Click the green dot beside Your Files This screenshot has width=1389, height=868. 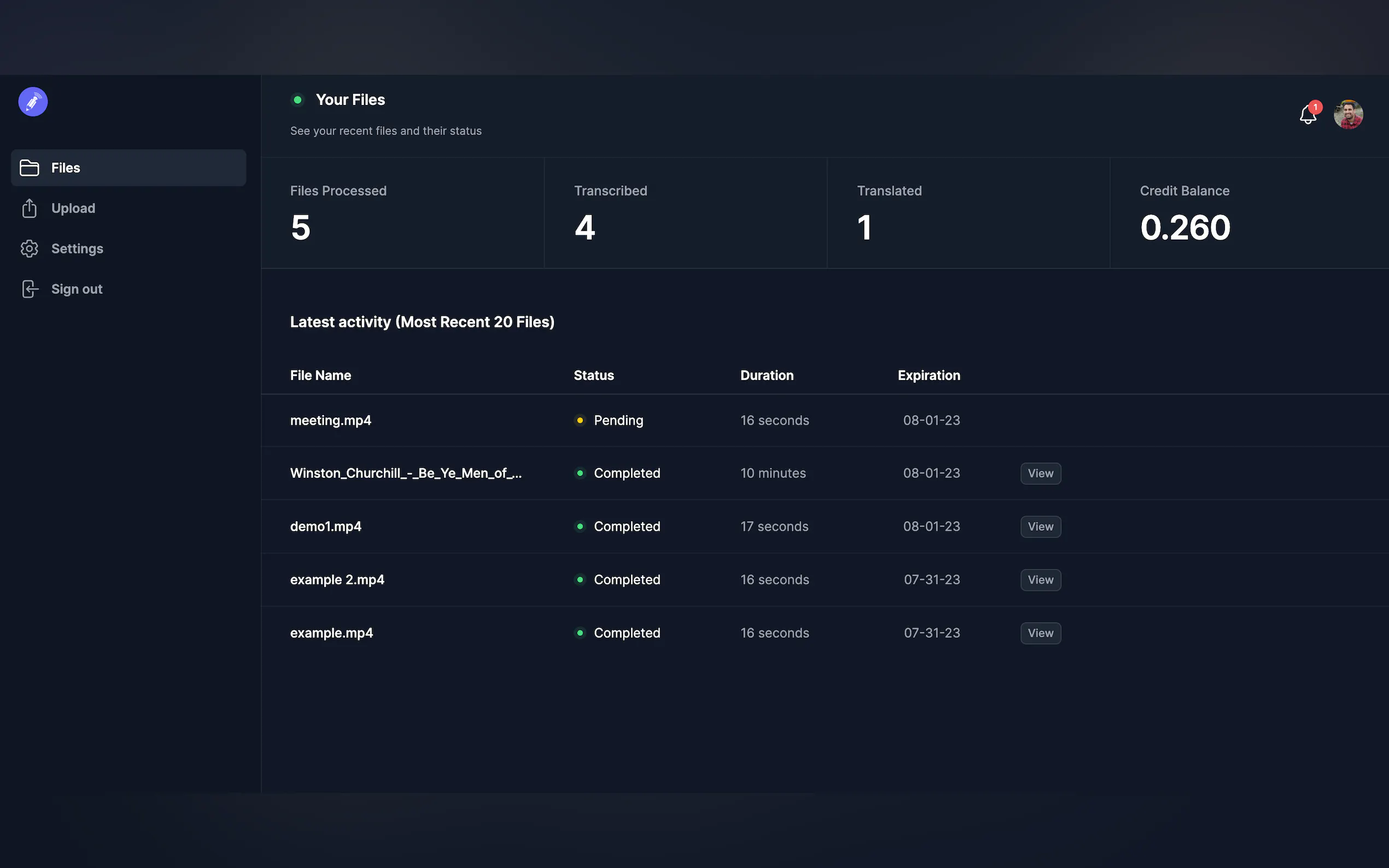pos(297,100)
